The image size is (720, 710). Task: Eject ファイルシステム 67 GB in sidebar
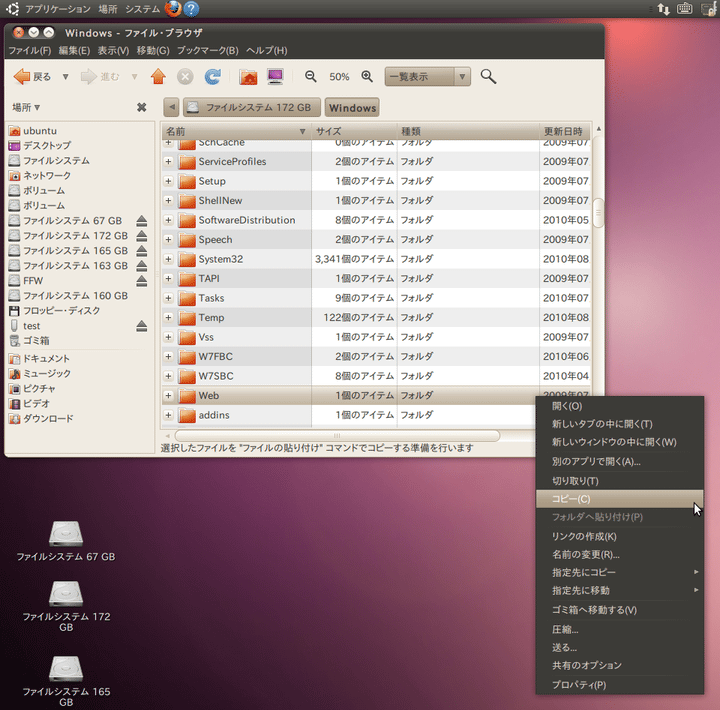(x=142, y=221)
